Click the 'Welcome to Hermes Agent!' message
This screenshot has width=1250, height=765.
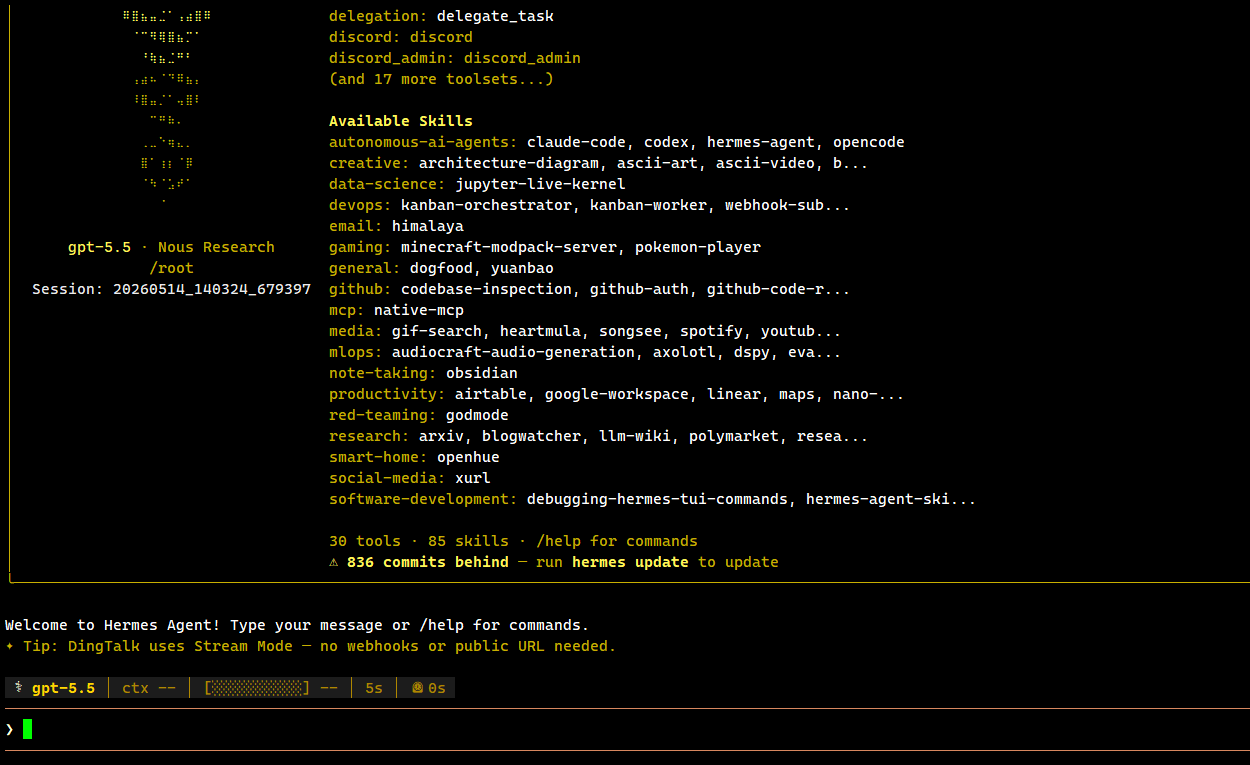point(113,625)
